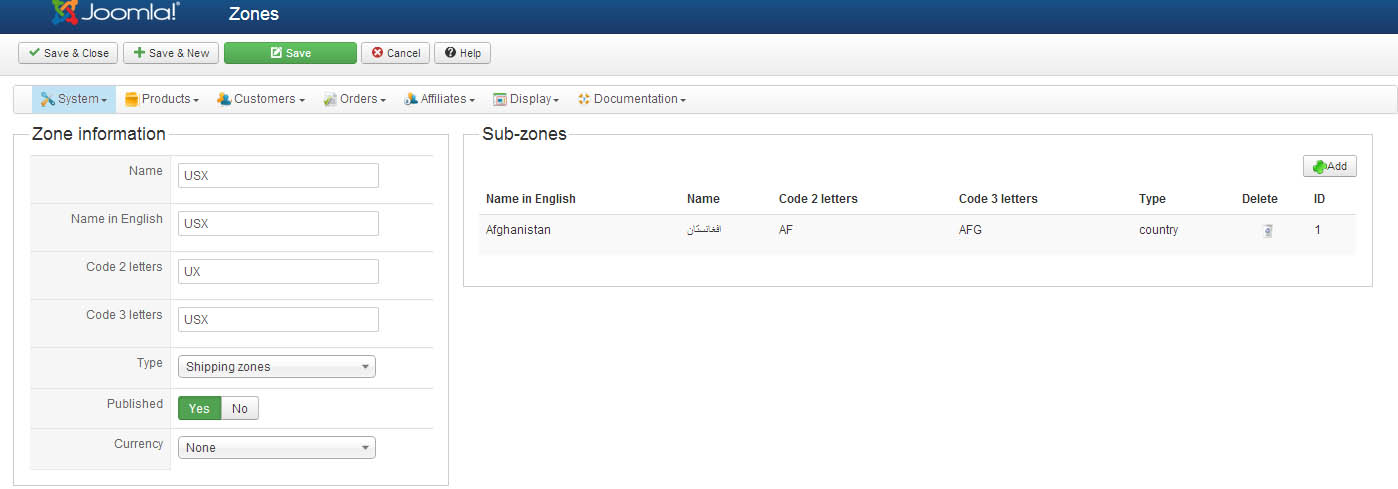Click the Customers people icon
The width and height of the screenshot is (1398, 489).
pos(224,99)
